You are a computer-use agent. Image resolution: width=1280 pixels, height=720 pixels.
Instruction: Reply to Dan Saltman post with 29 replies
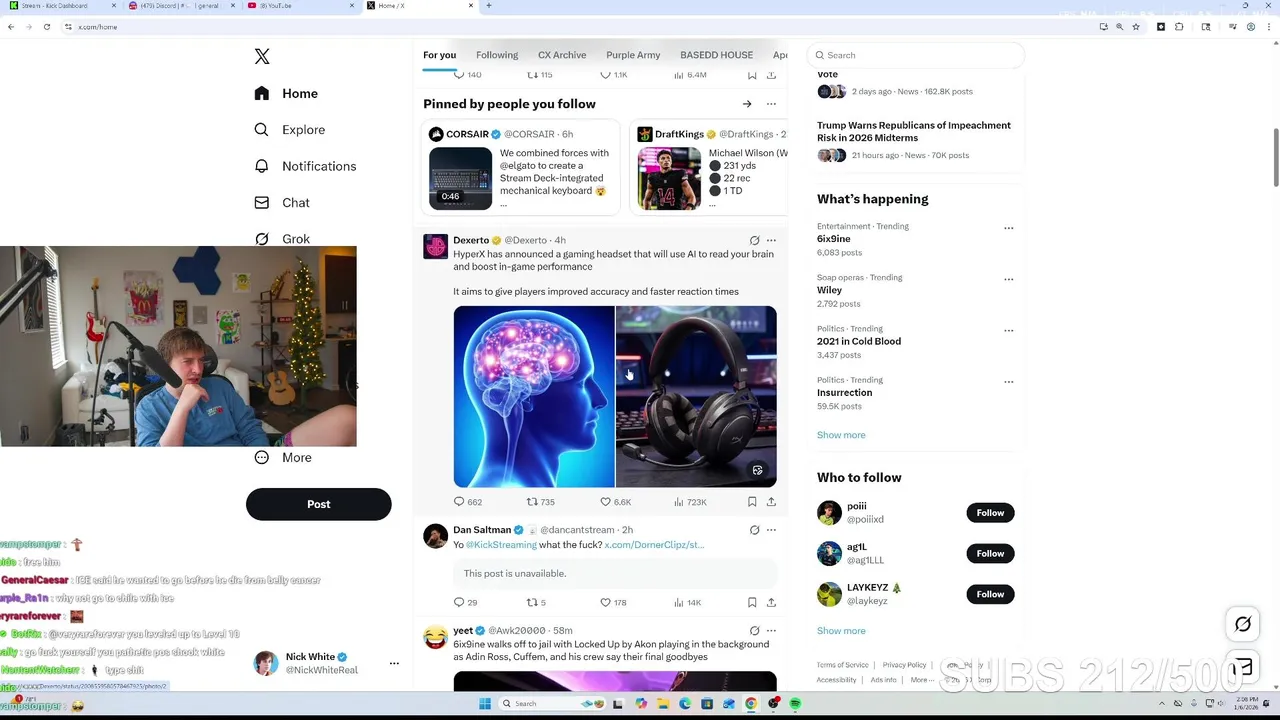(465, 602)
